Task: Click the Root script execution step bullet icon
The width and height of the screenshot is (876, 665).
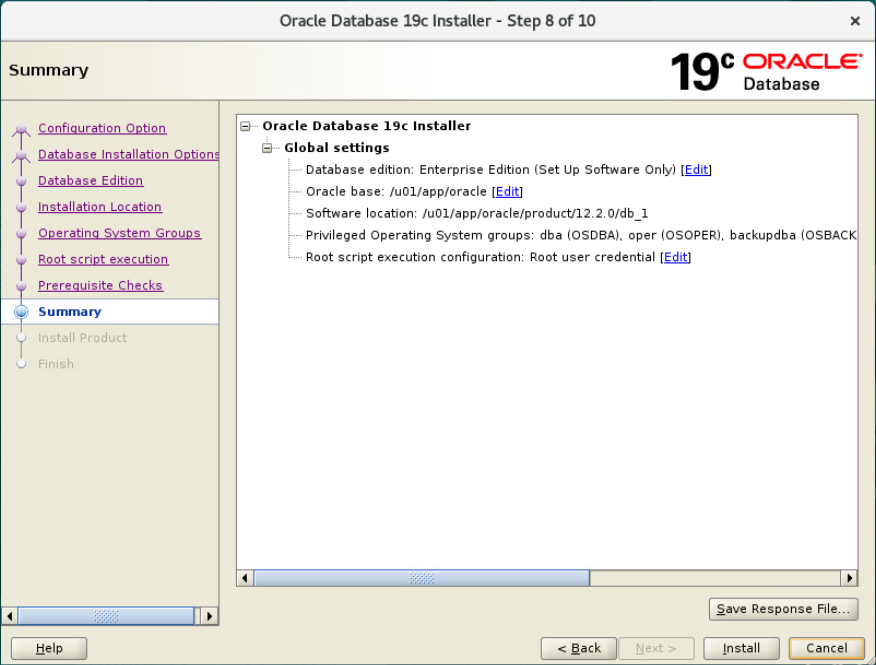Action: 21,260
